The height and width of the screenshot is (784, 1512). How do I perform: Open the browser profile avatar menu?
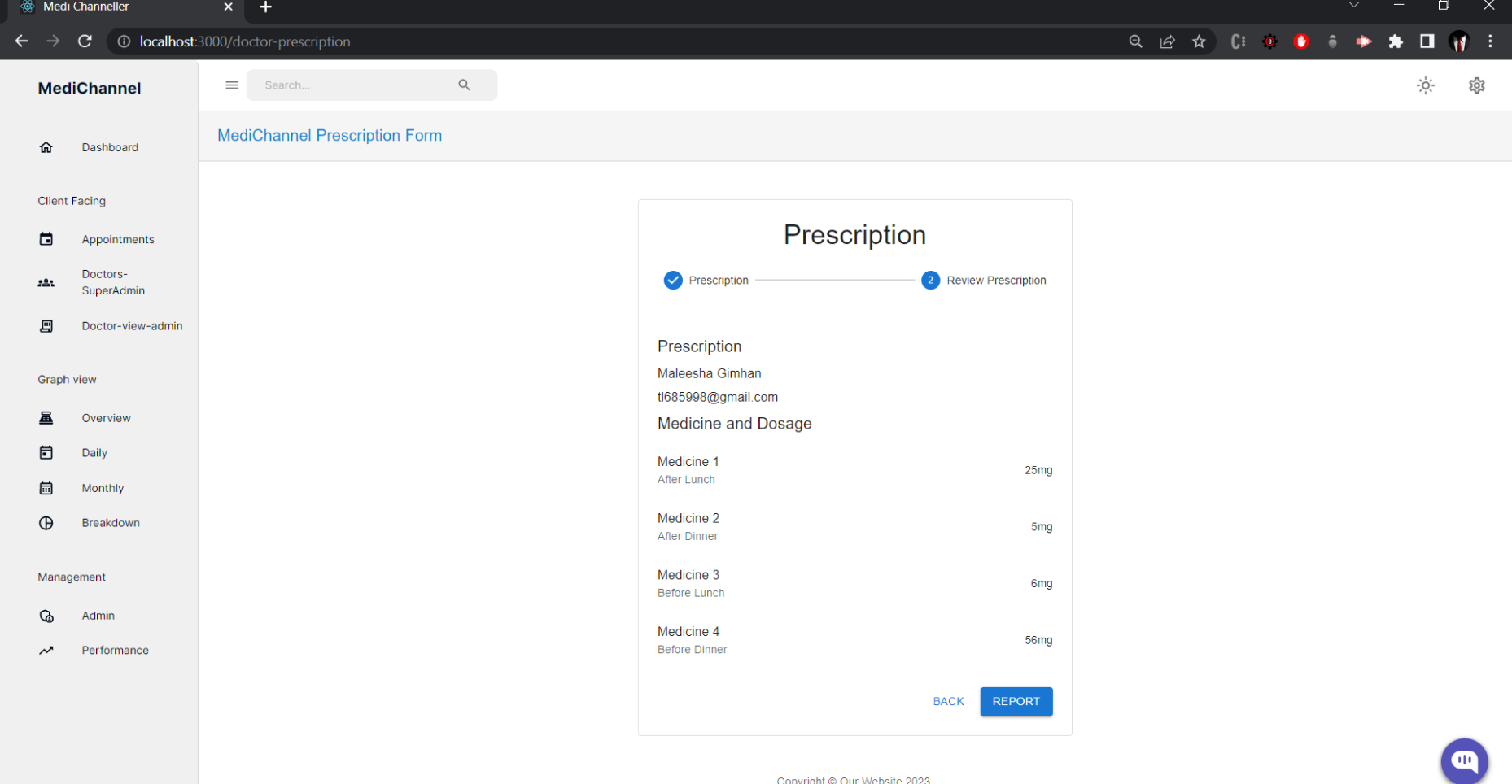1459,41
